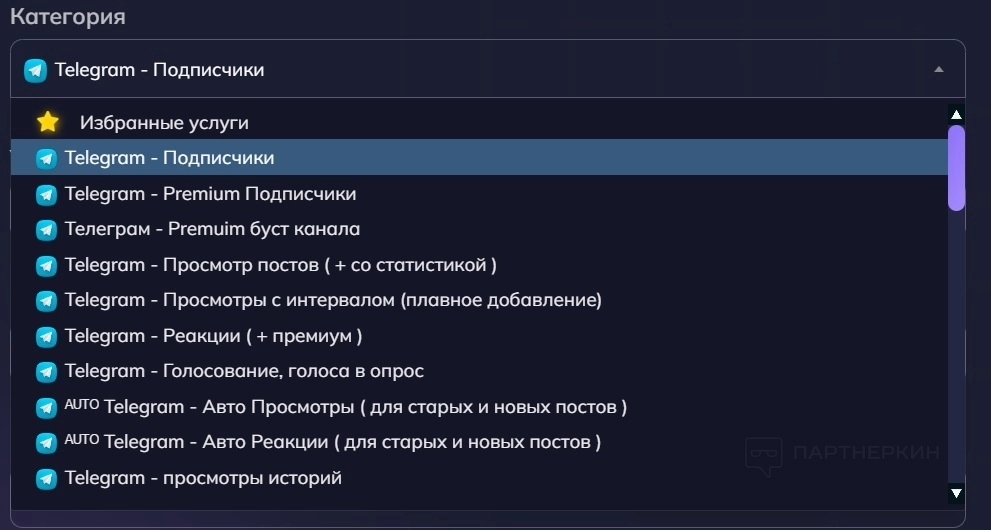Viewport: 991px width, 530px height.
Task: Click the star icon beside Избранные услуги
Action: [x=48, y=123]
